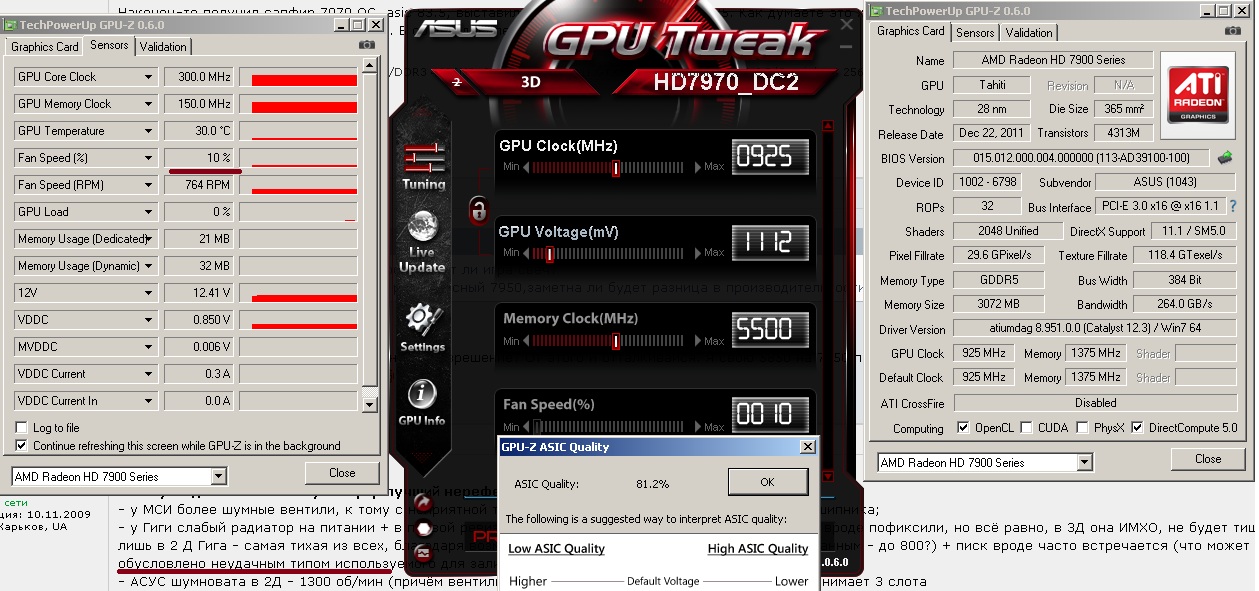Increase GPU Voltage with Max arrow
The image size is (1259, 591).
(698, 253)
